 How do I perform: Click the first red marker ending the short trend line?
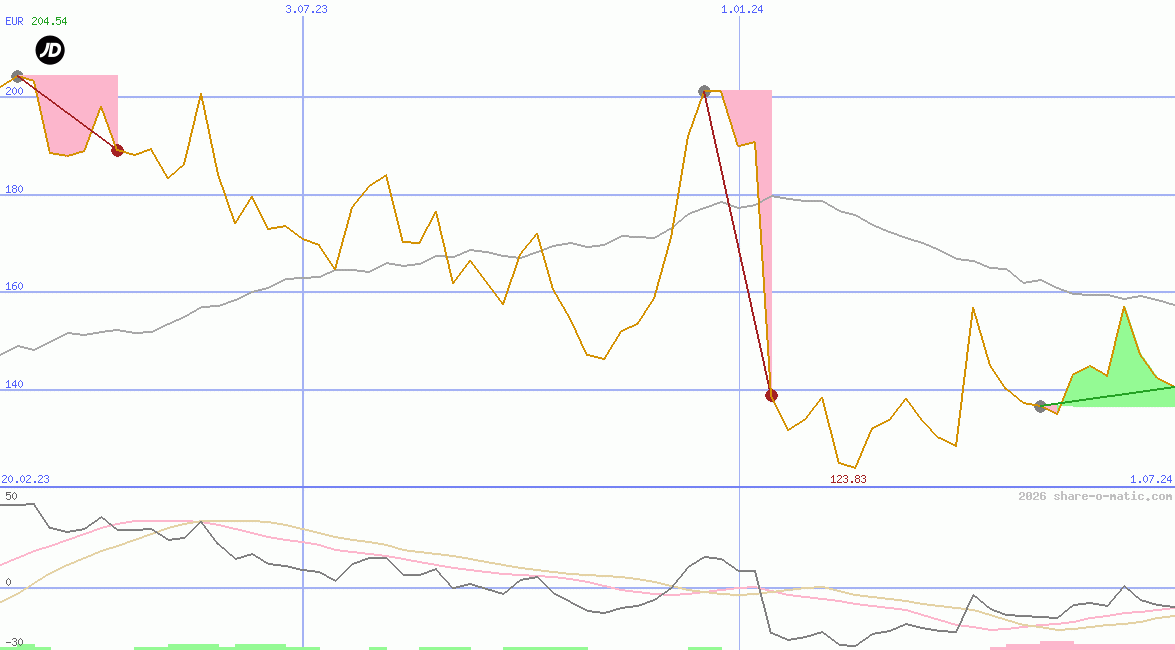coord(117,150)
